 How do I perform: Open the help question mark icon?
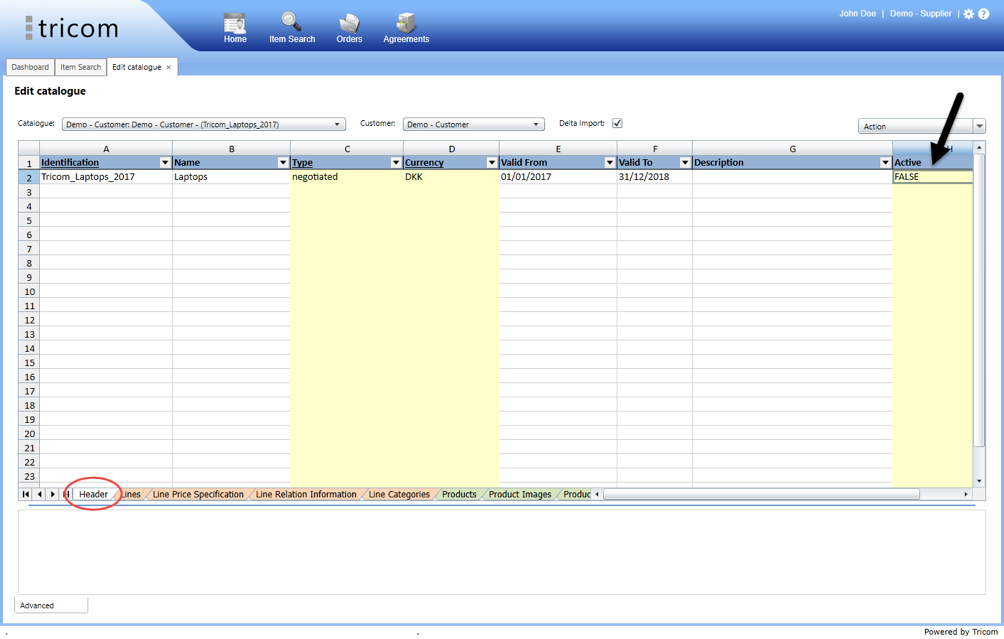coord(984,14)
